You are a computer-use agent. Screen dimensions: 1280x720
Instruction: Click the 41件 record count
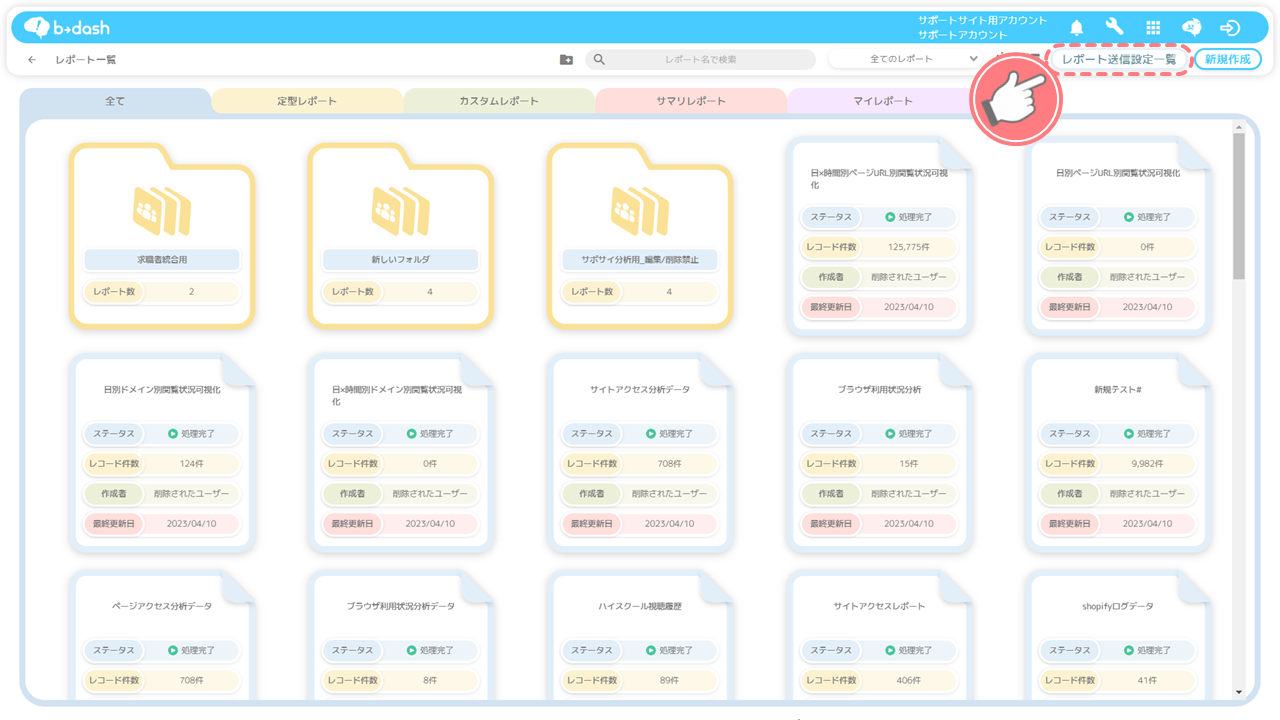click(1147, 680)
